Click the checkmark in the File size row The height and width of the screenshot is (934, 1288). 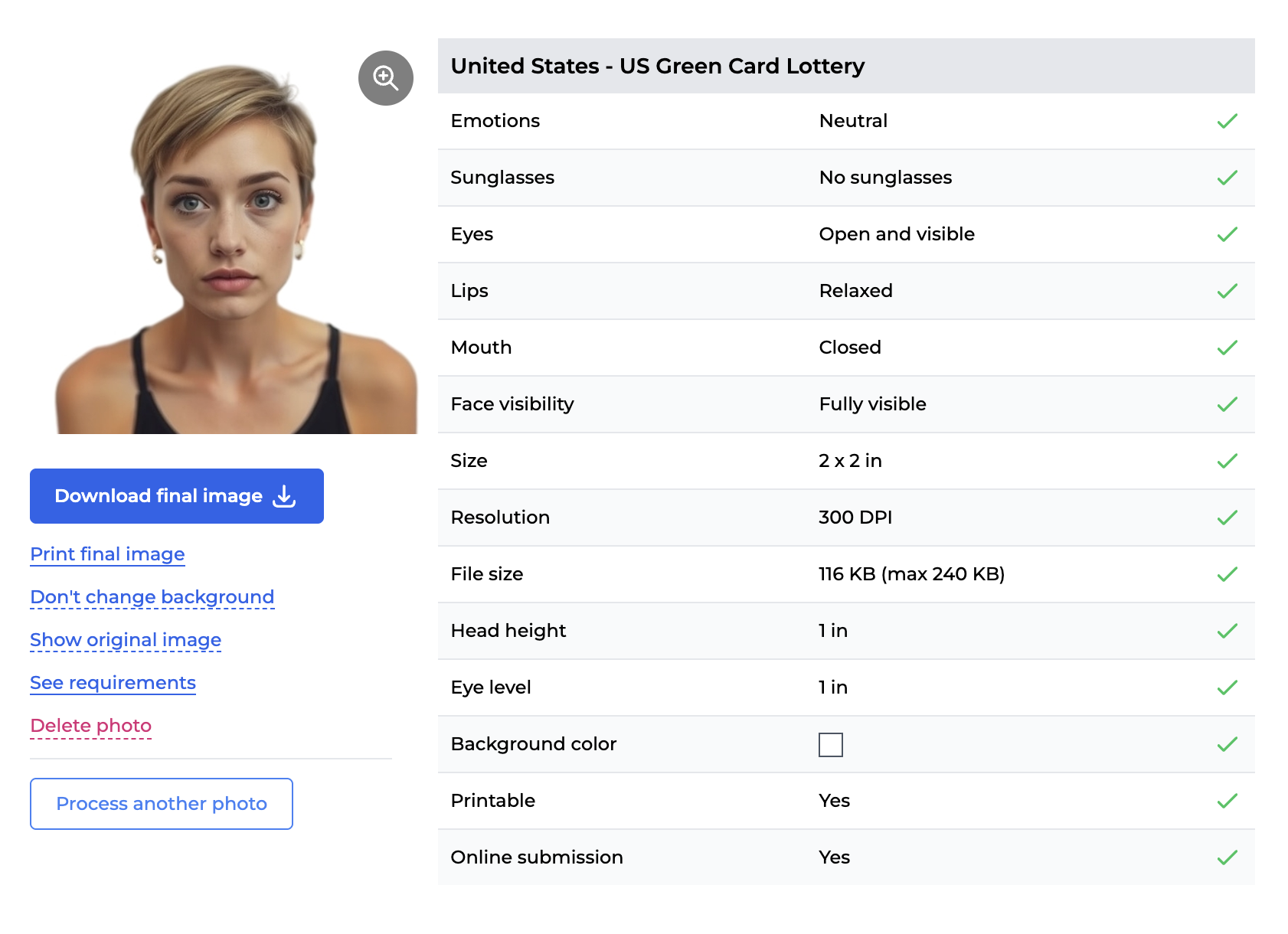[x=1227, y=574]
